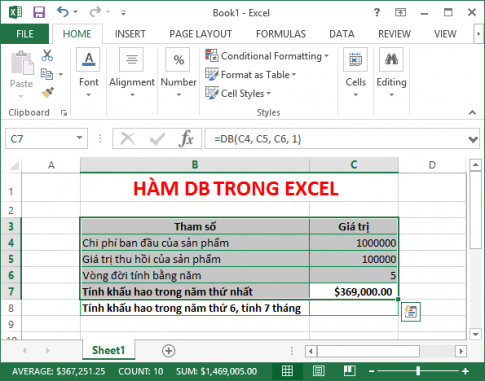Viewport: 485px width, 381px height.
Task: Open the VIEW tab
Action: click(x=445, y=34)
